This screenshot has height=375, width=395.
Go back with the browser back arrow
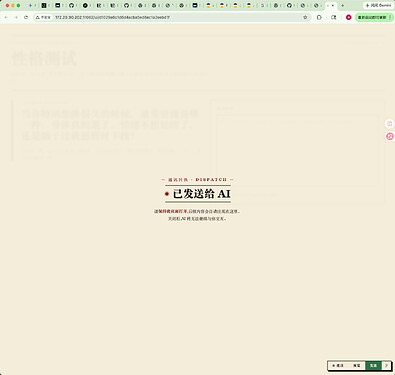coord(6,17)
